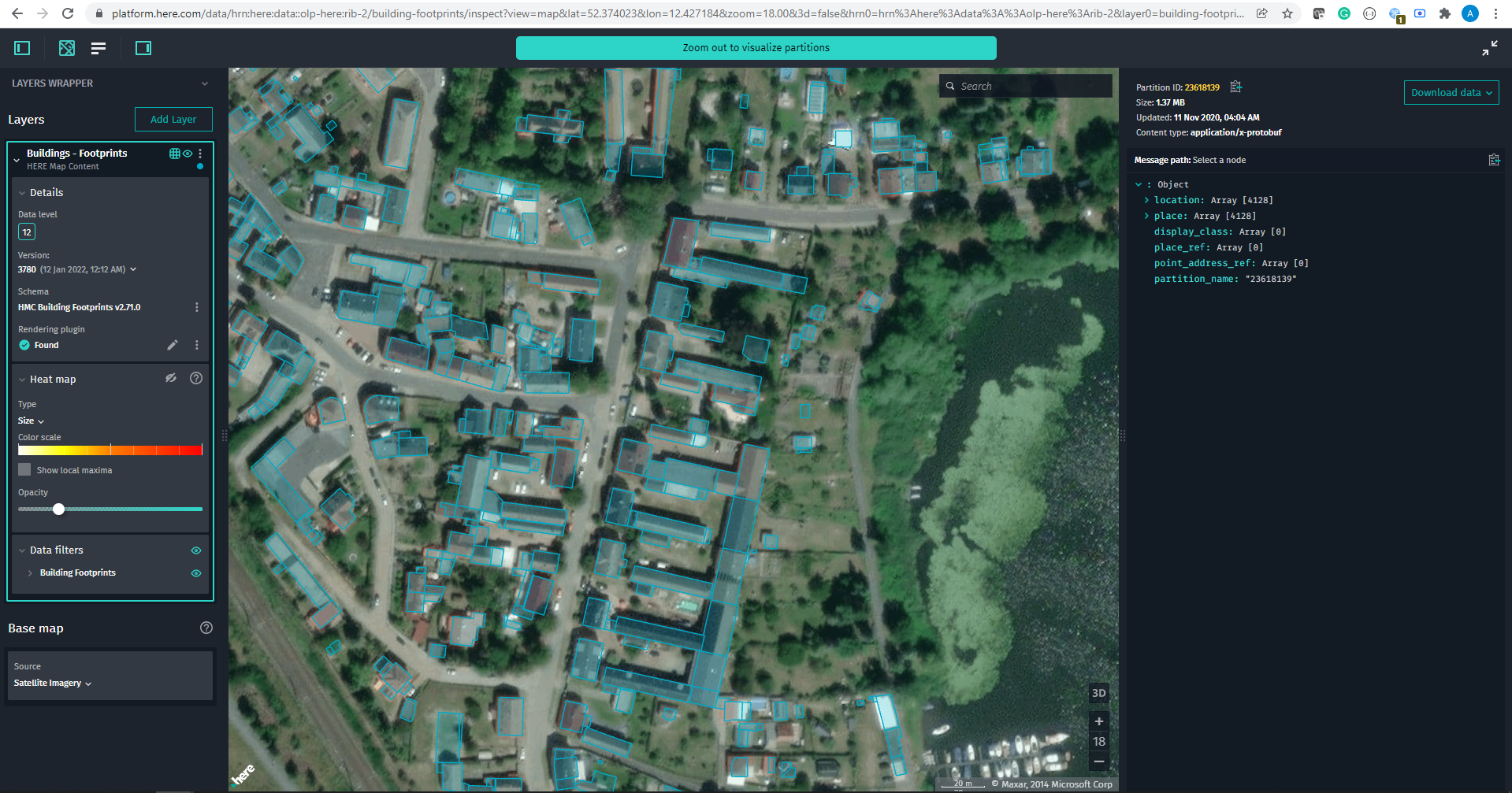Zoom out on the map with minus
Screen dimensions: 1512x793
[x=1099, y=762]
